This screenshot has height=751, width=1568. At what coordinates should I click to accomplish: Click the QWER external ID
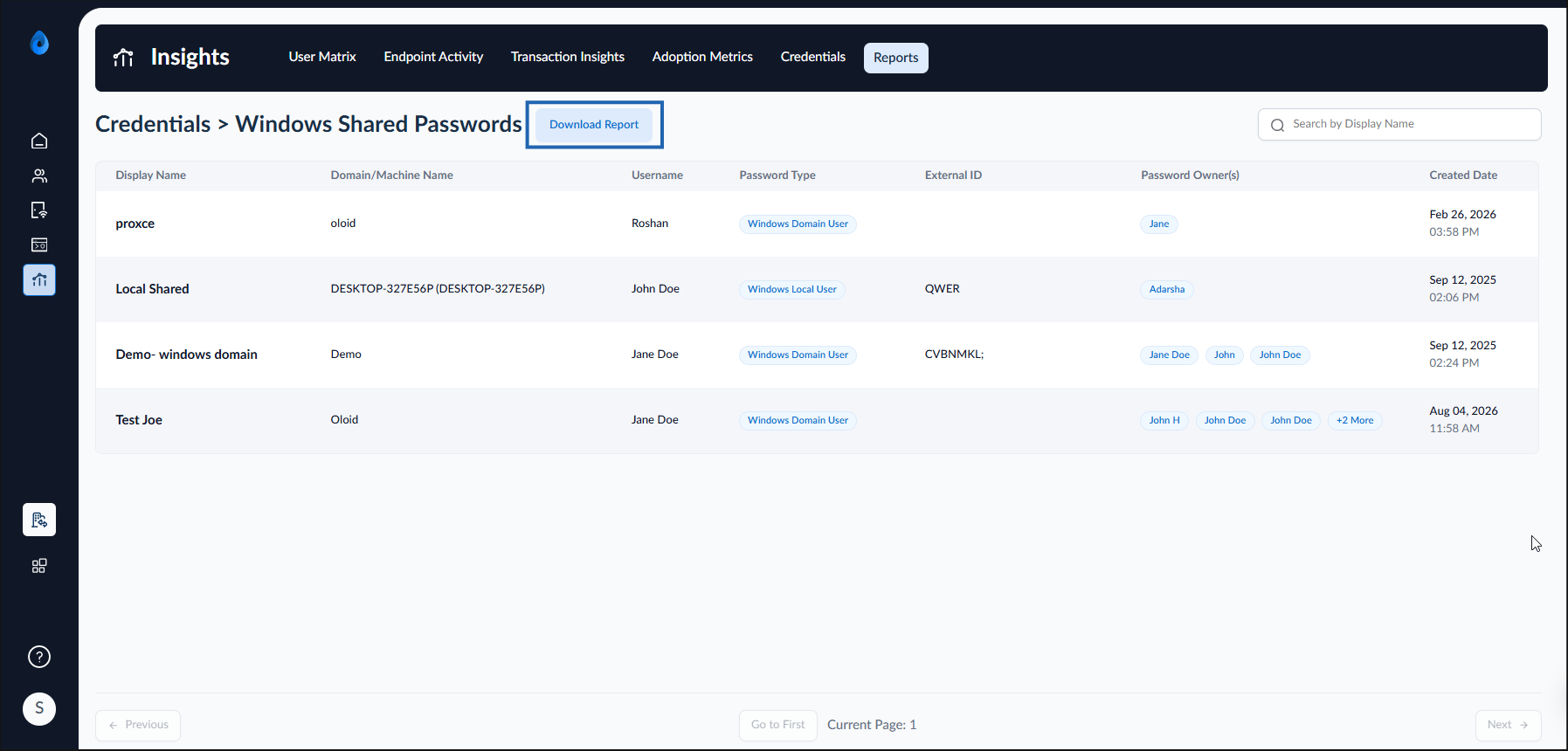(943, 289)
